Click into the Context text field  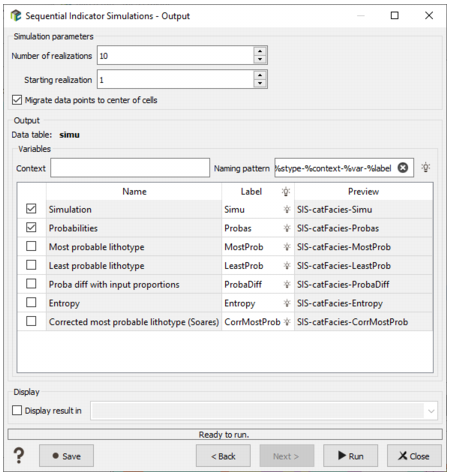(130, 168)
